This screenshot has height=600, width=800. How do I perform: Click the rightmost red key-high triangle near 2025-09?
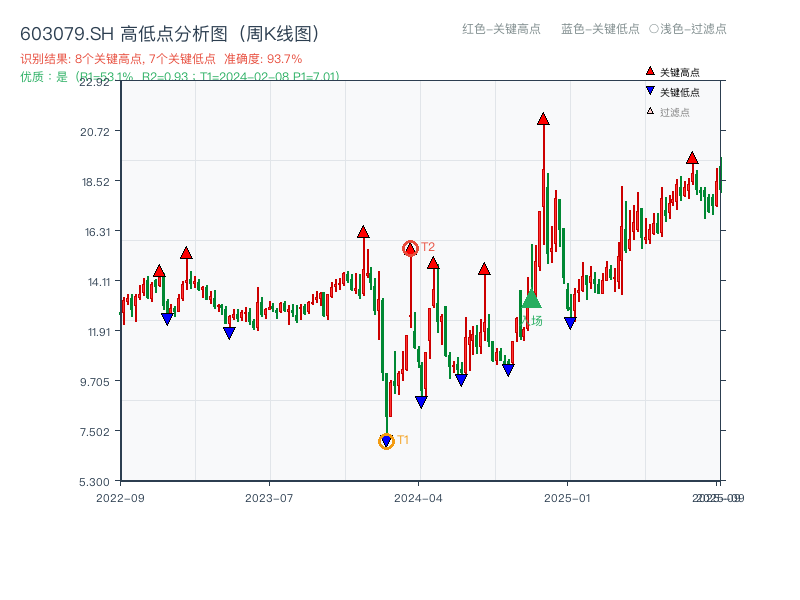(x=691, y=157)
